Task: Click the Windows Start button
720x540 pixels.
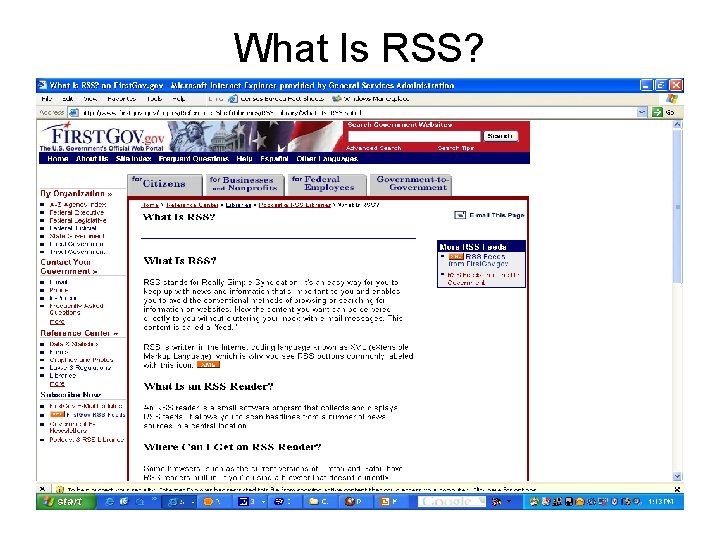Action: pos(65,502)
